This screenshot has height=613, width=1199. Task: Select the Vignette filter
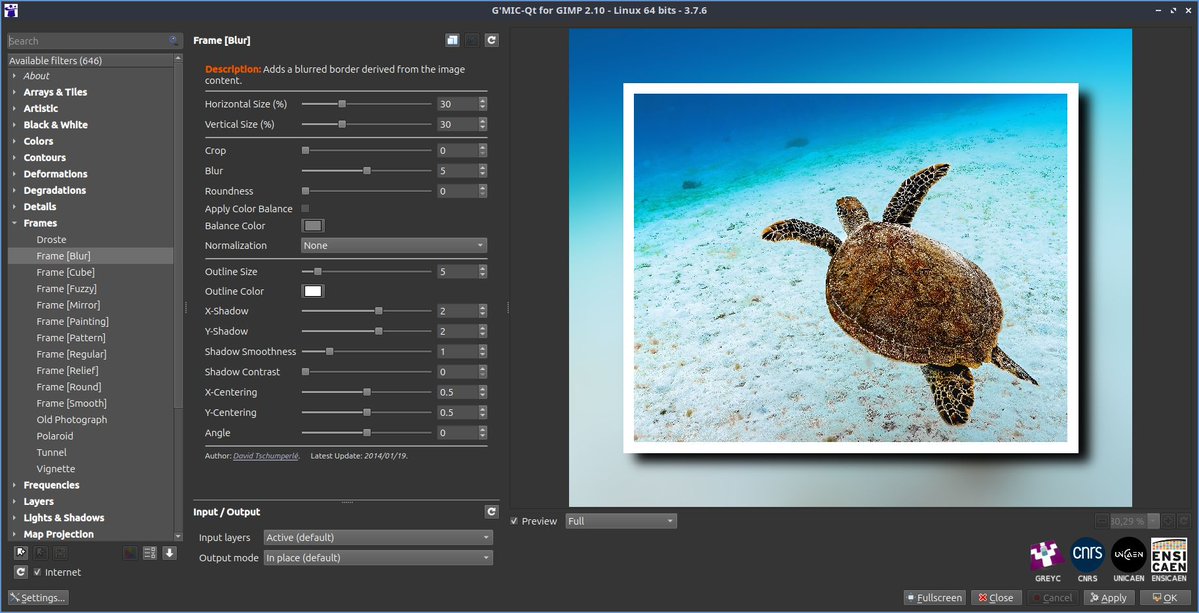click(x=56, y=469)
